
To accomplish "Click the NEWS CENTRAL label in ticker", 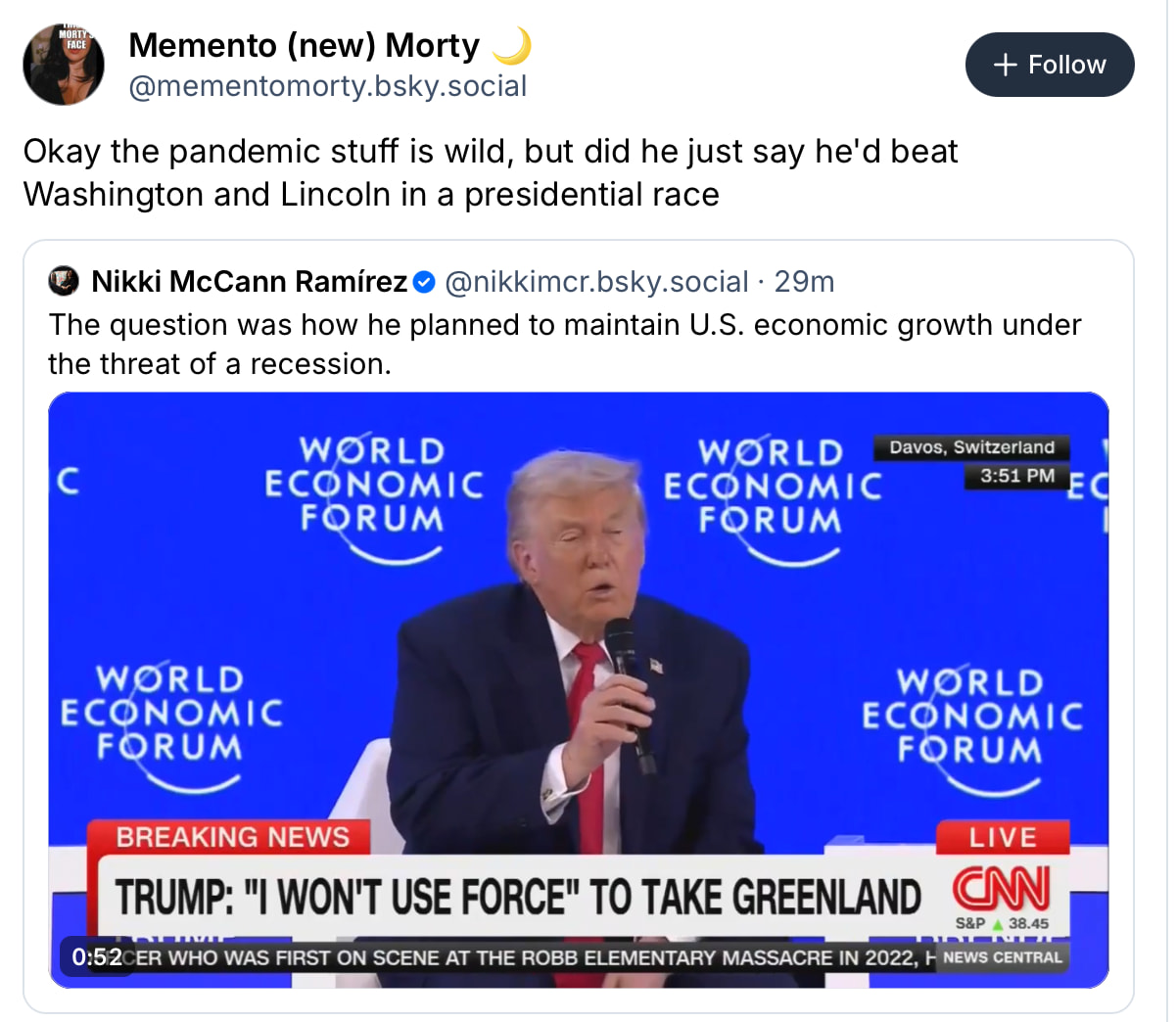I will pos(1002,957).
